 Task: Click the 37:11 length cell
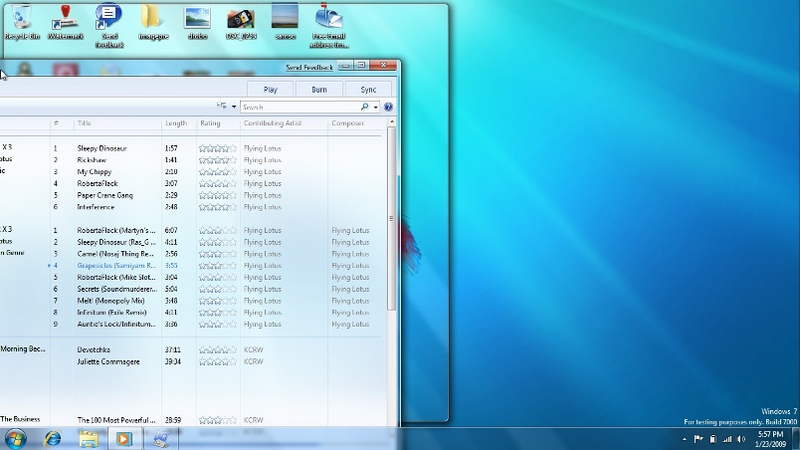pyautogui.click(x=172, y=349)
